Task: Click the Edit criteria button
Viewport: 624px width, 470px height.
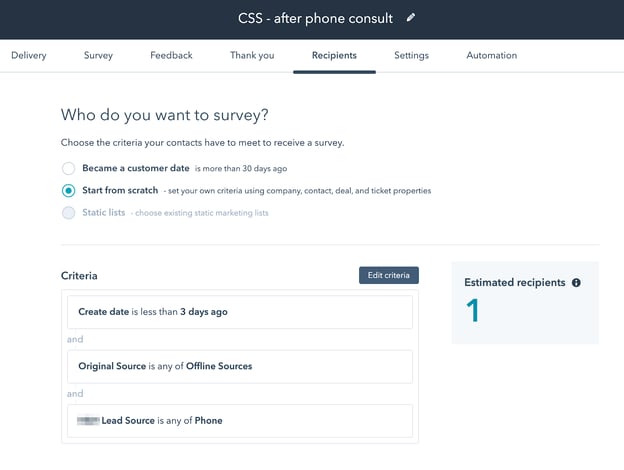Action: (388, 275)
